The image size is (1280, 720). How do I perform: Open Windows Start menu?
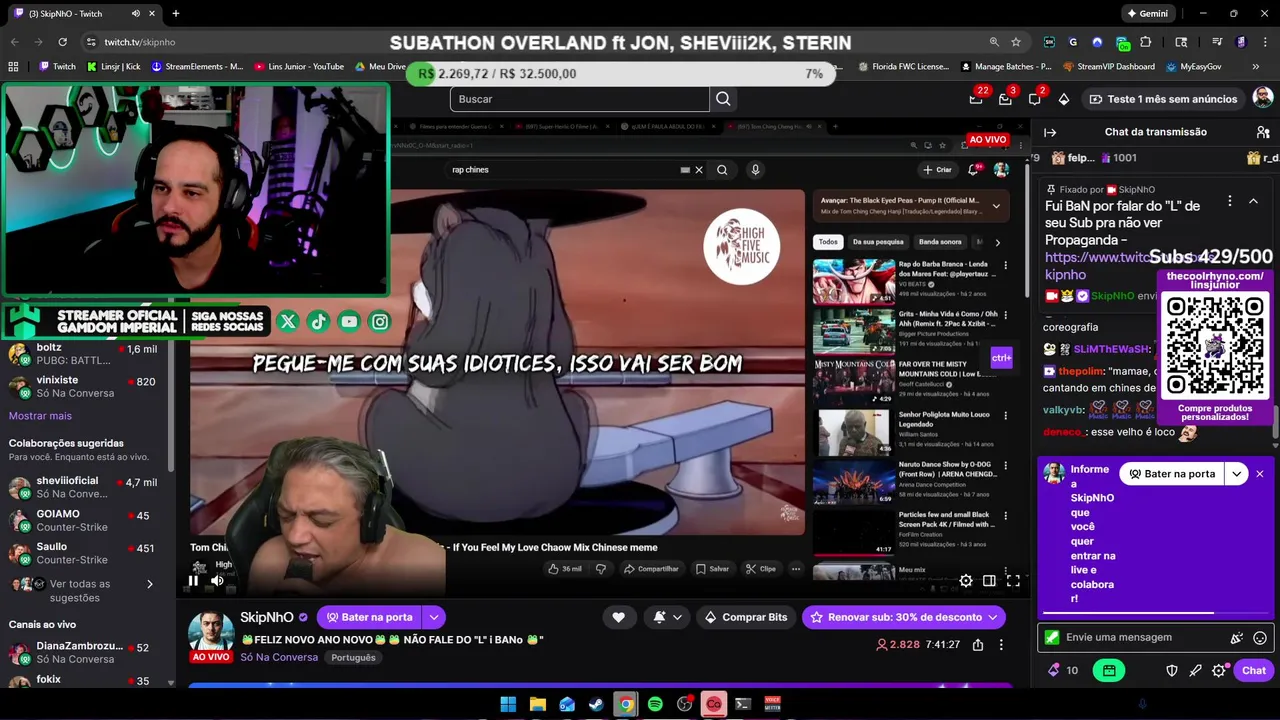click(508, 704)
